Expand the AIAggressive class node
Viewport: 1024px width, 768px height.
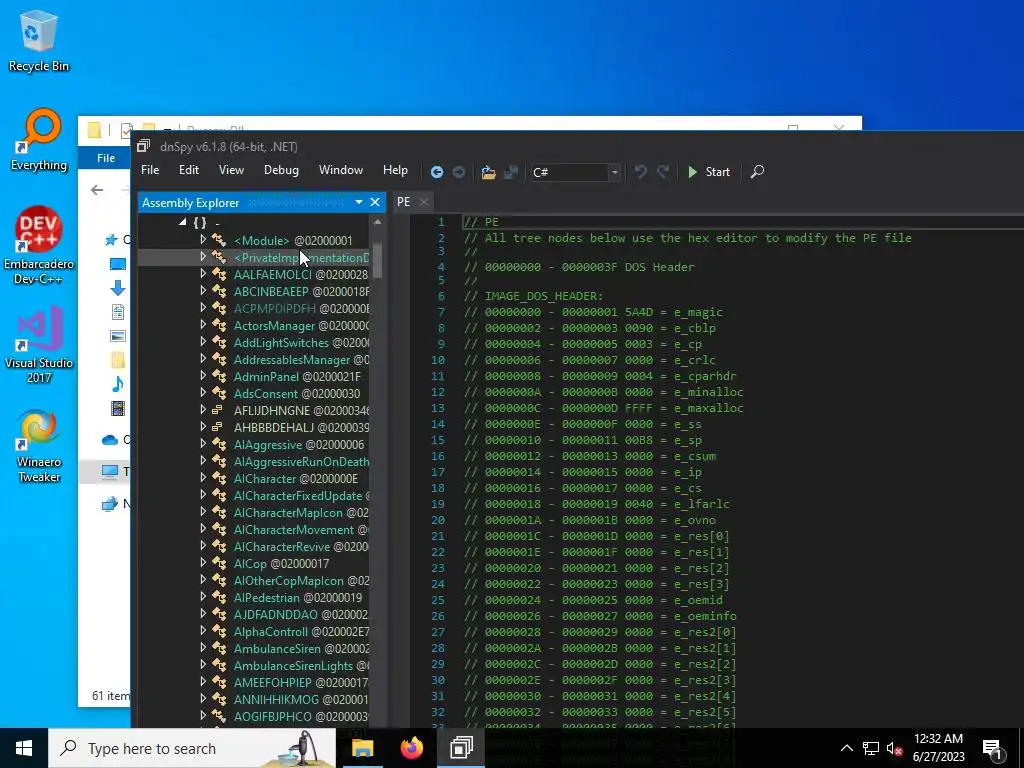point(203,443)
